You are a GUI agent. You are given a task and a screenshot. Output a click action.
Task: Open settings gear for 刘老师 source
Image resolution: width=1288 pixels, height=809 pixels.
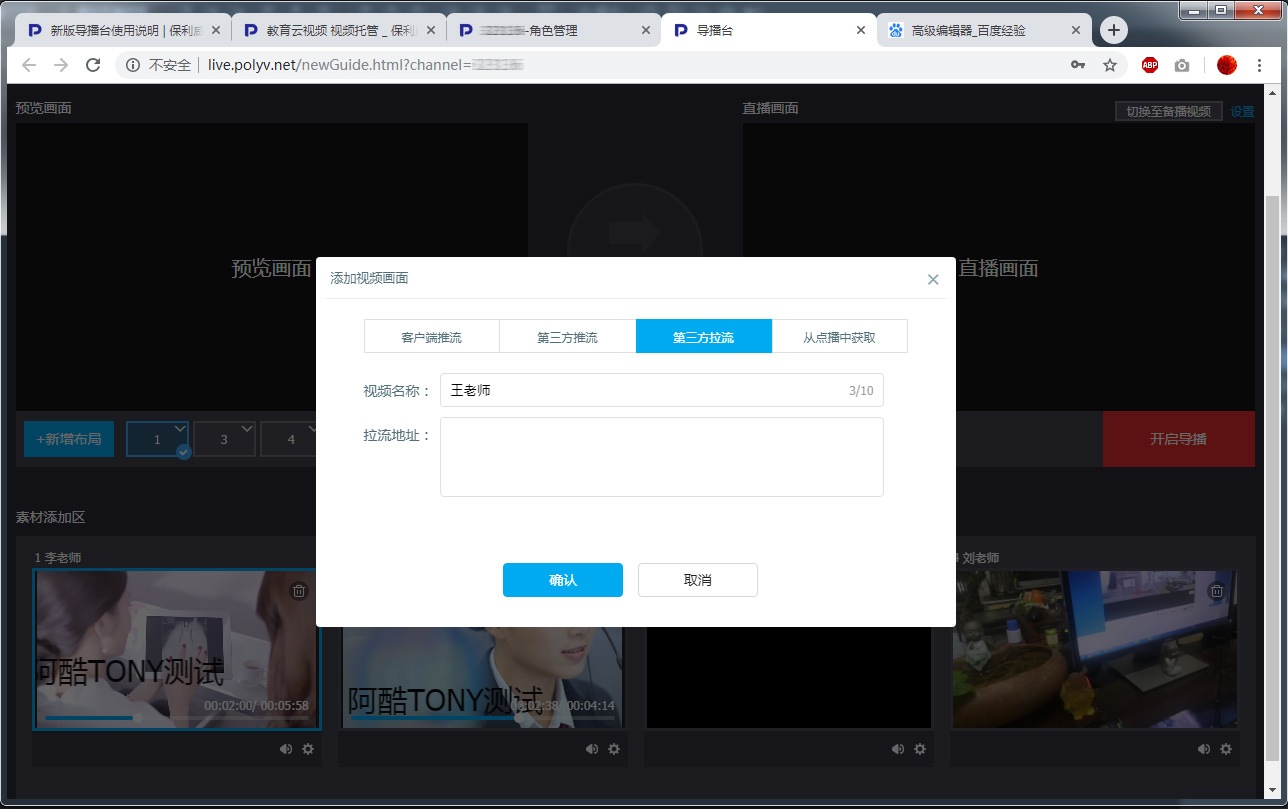tap(1226, 749)
